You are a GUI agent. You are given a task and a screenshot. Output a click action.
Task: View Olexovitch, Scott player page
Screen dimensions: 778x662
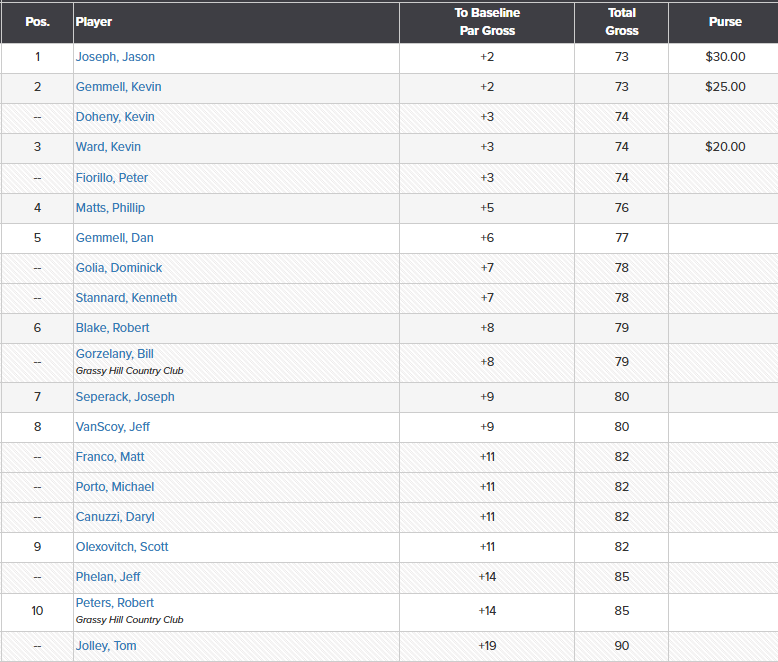pos(122,547)
